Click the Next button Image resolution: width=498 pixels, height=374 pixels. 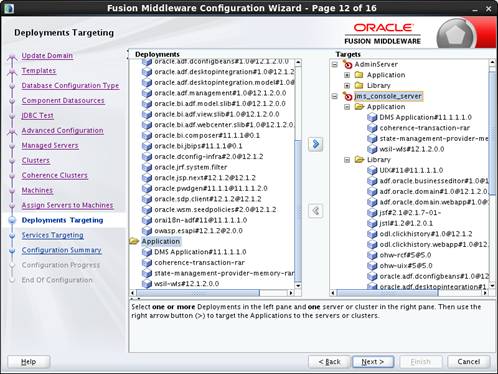(x=373, y=362)
